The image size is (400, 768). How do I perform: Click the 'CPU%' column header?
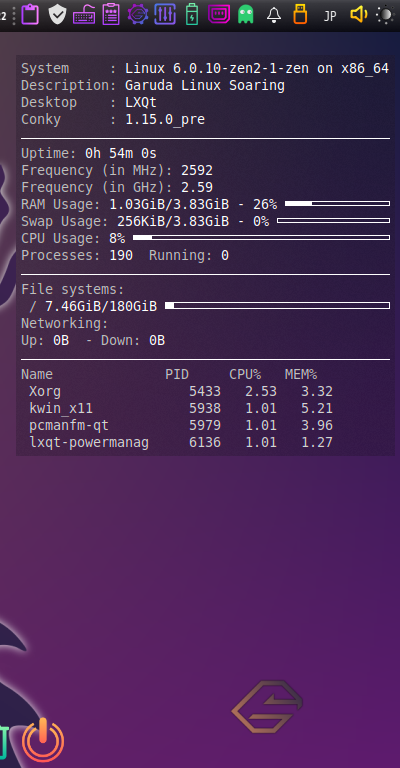(245, 374)
